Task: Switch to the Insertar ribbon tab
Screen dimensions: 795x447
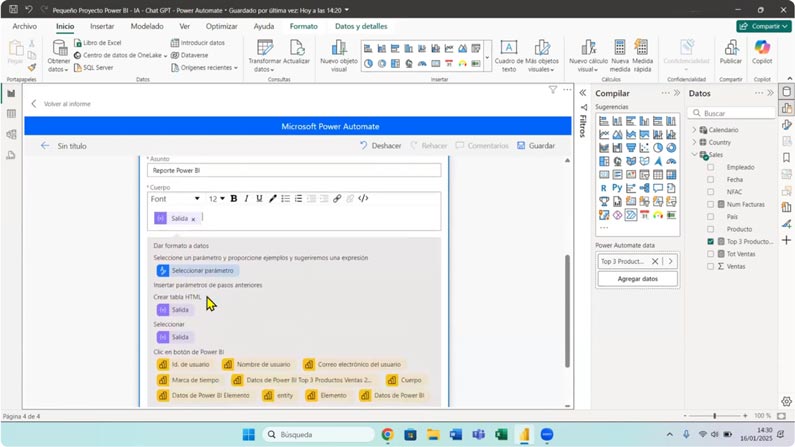Action: pos(102,27)
